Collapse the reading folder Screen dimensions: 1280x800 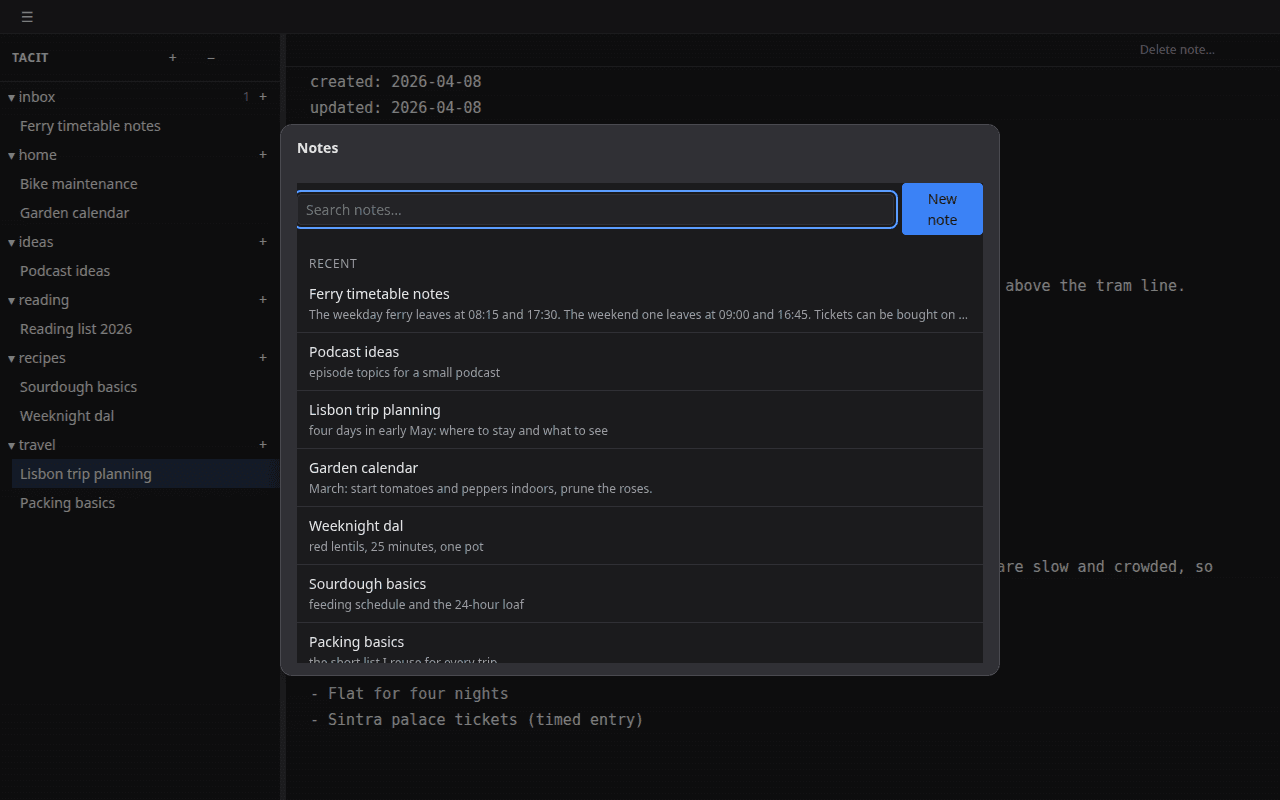tap(12, 300)
